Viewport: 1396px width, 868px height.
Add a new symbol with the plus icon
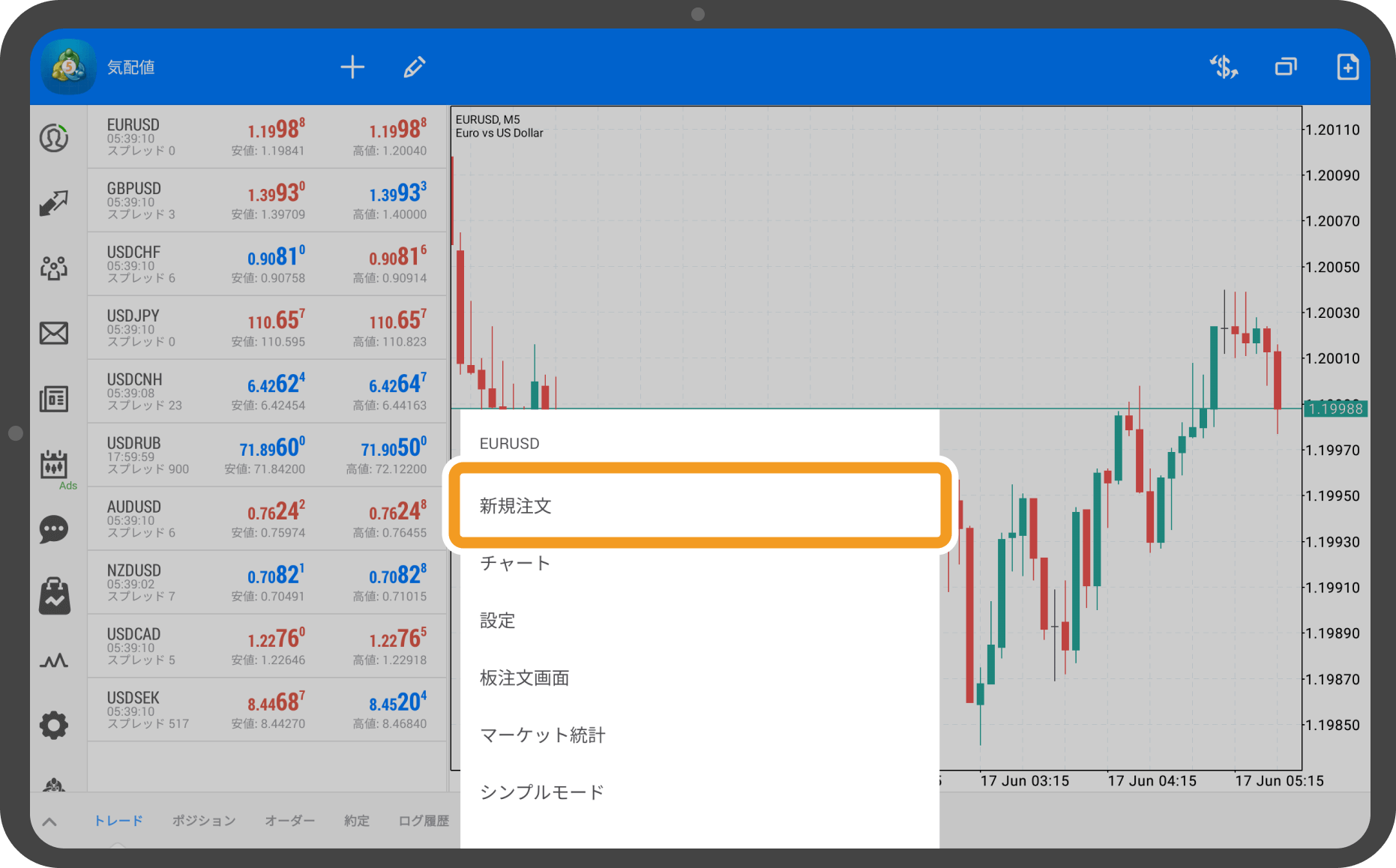coord(352,67)
